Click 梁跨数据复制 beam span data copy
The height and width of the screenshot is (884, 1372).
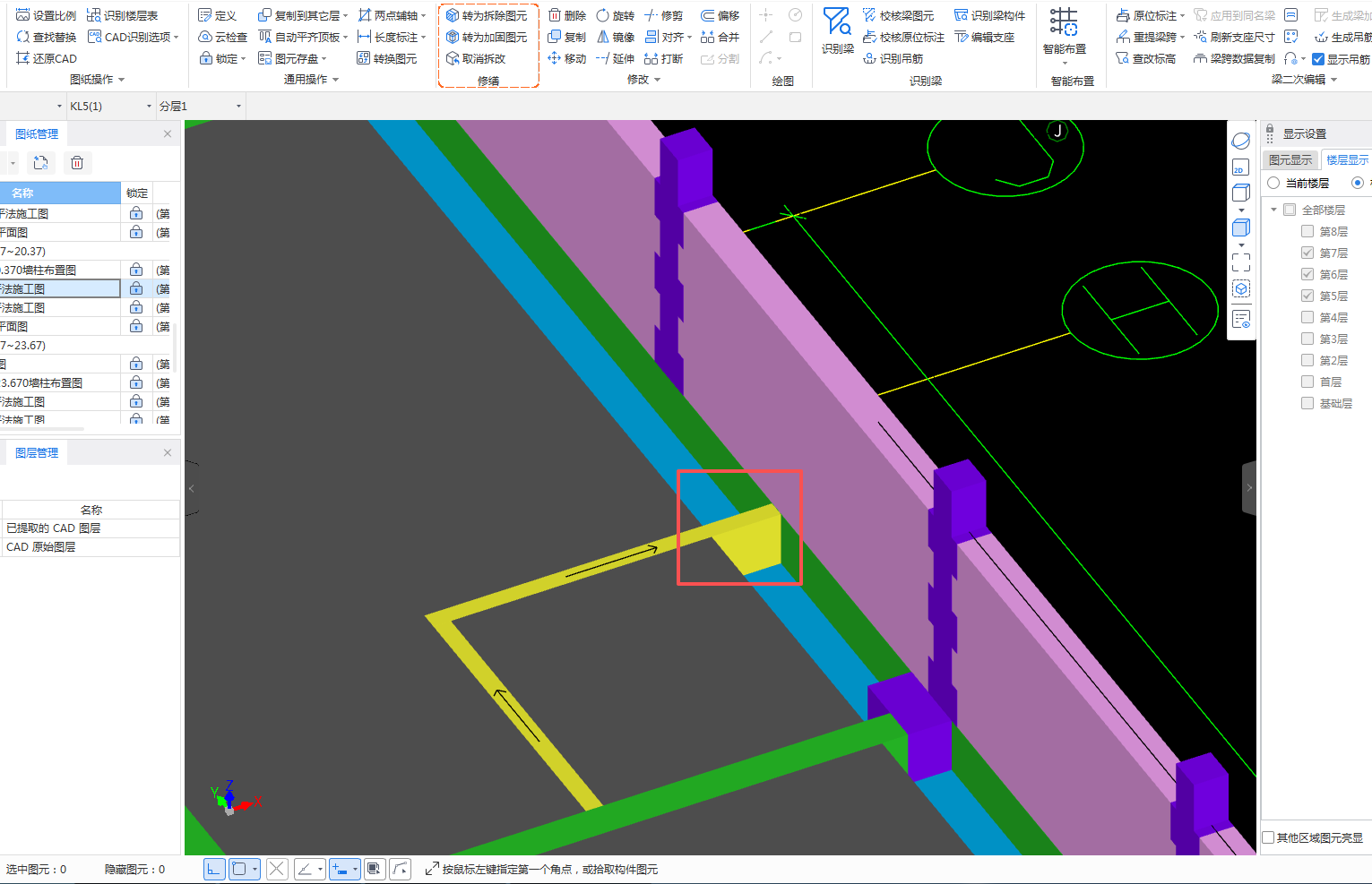(1234, 58)
